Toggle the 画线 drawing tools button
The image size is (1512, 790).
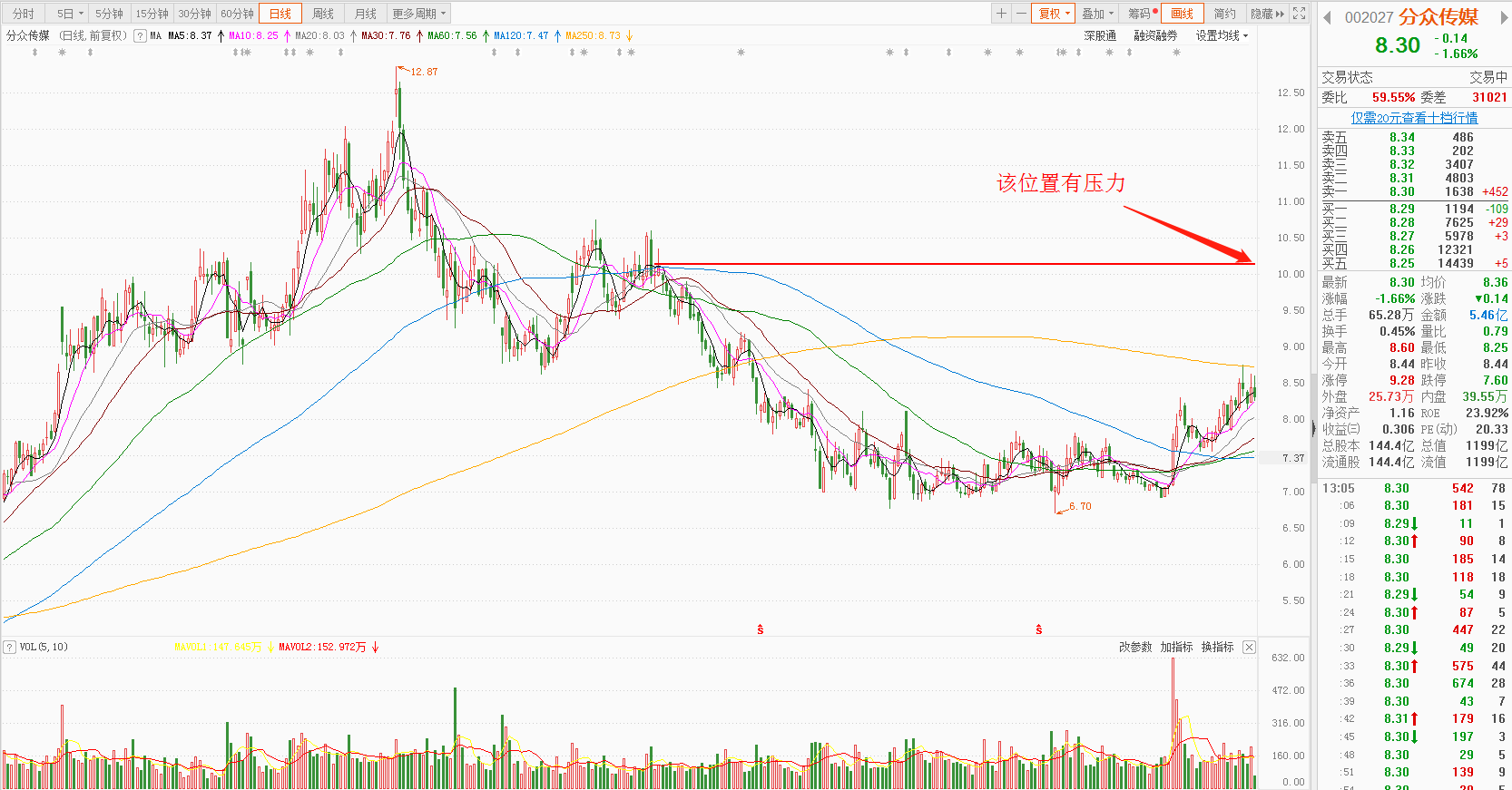tap(1183, 14)
